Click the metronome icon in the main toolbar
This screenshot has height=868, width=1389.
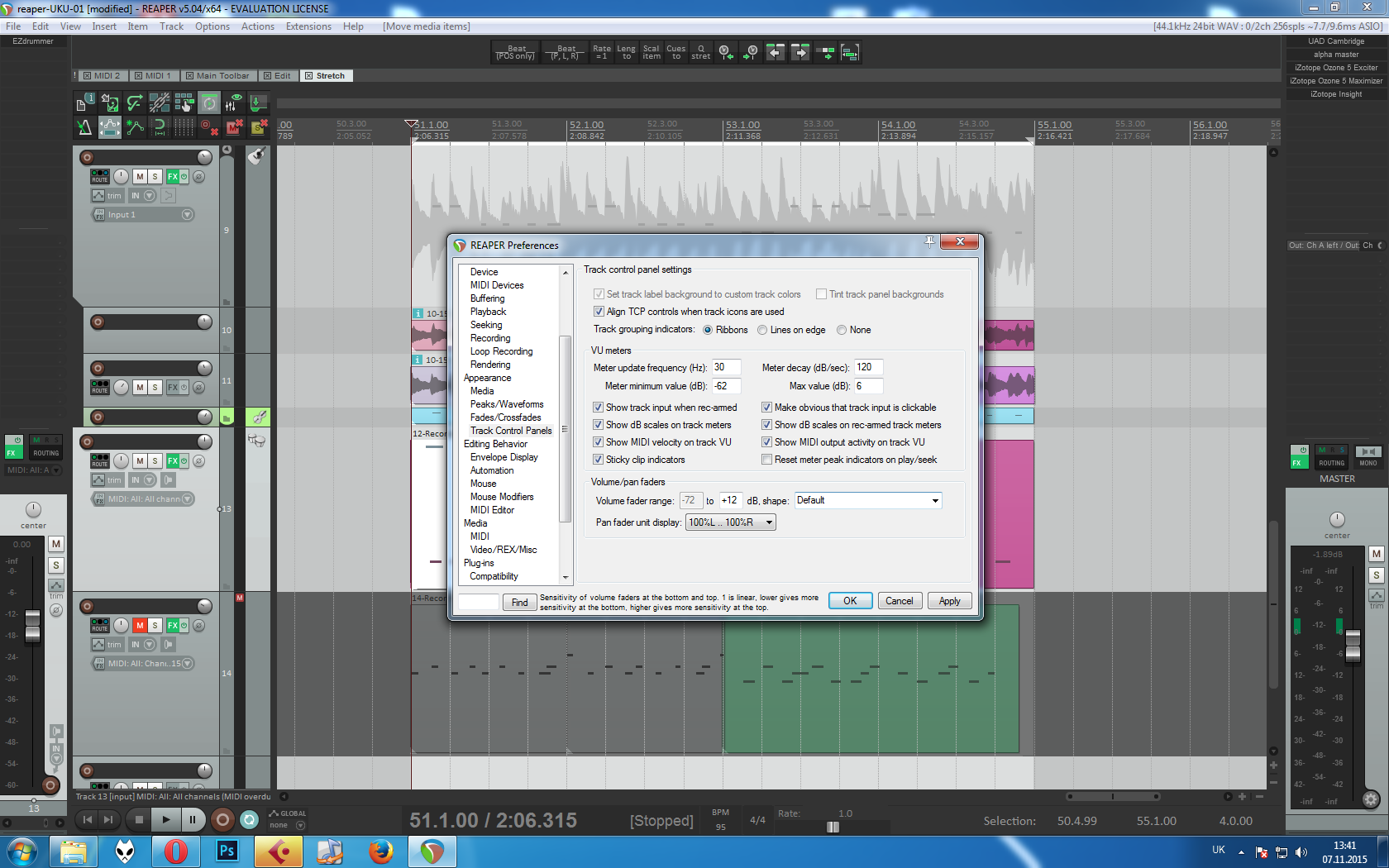tap(84, 127)
